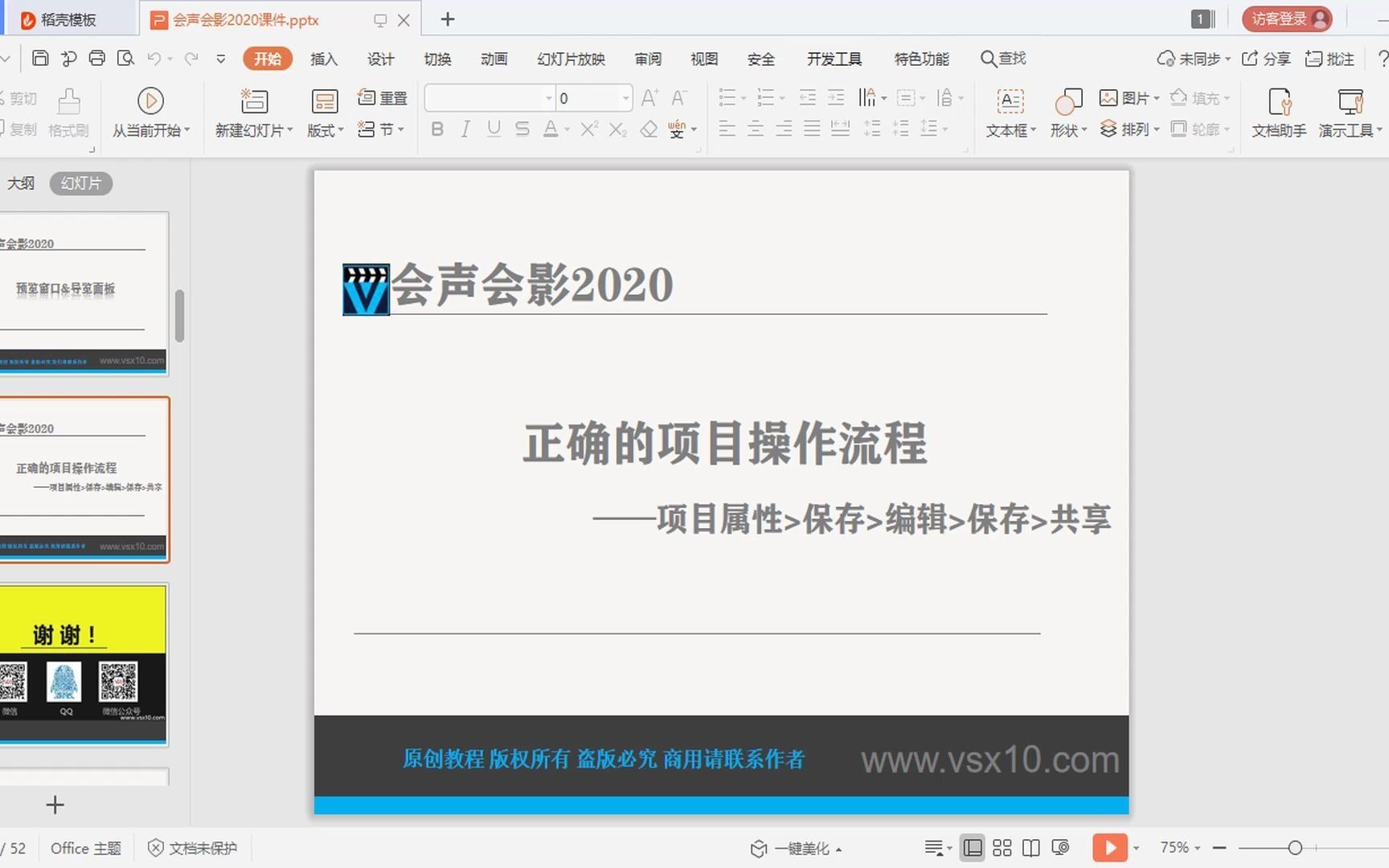Switch to slide sorter view icon
1389x868 pixels.
1002,848
